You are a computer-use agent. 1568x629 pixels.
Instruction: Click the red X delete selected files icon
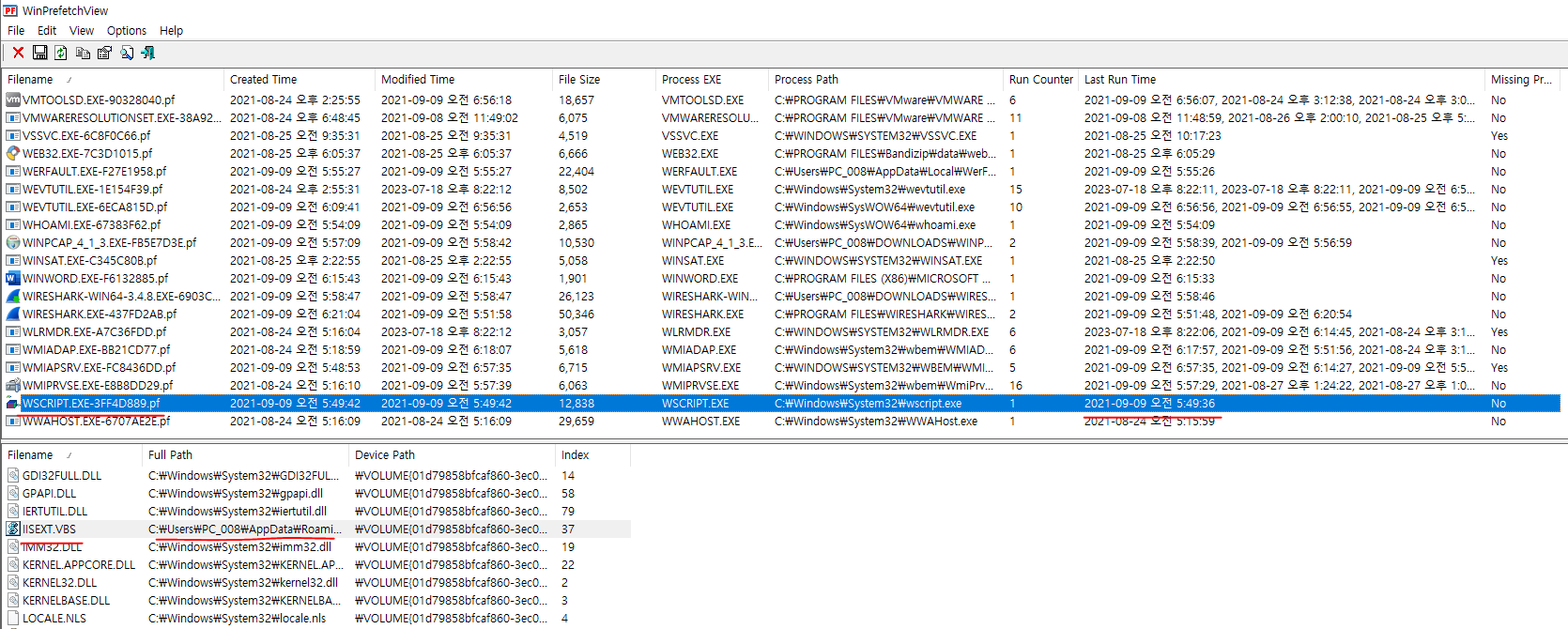coord(18,53)
